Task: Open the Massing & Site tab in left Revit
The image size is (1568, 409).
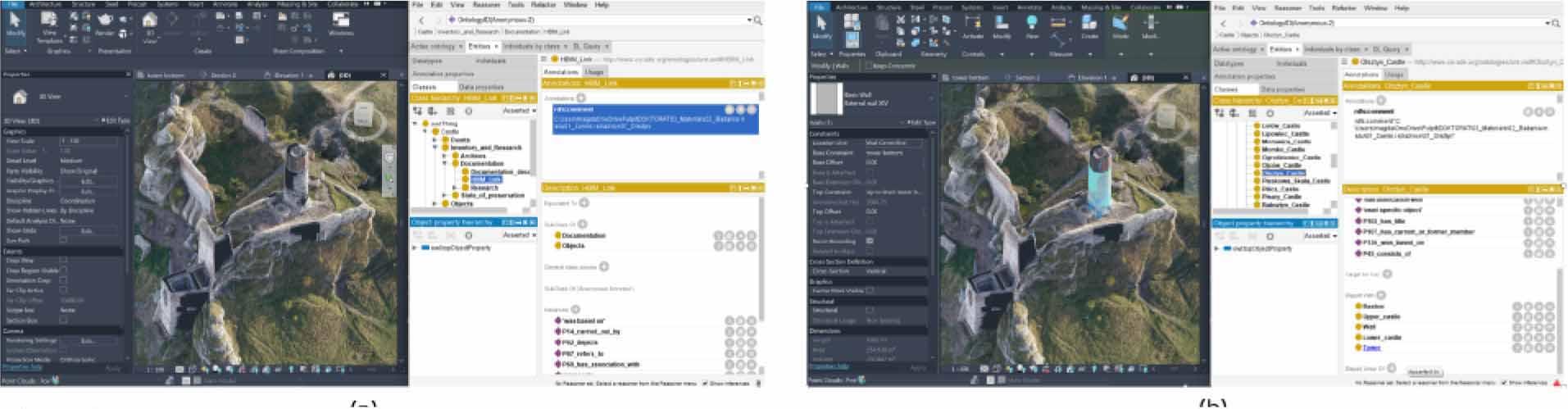Action: tap(298, 5)
